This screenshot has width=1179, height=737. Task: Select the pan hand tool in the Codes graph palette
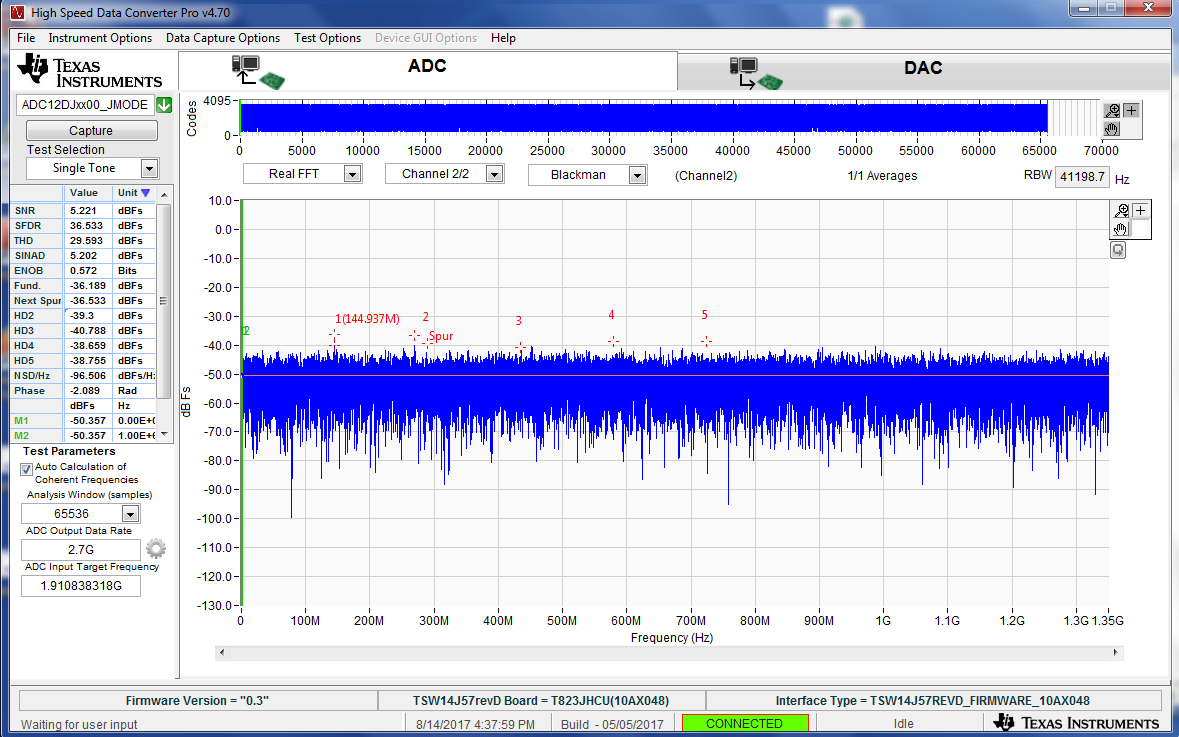(x=1112, y=129)
